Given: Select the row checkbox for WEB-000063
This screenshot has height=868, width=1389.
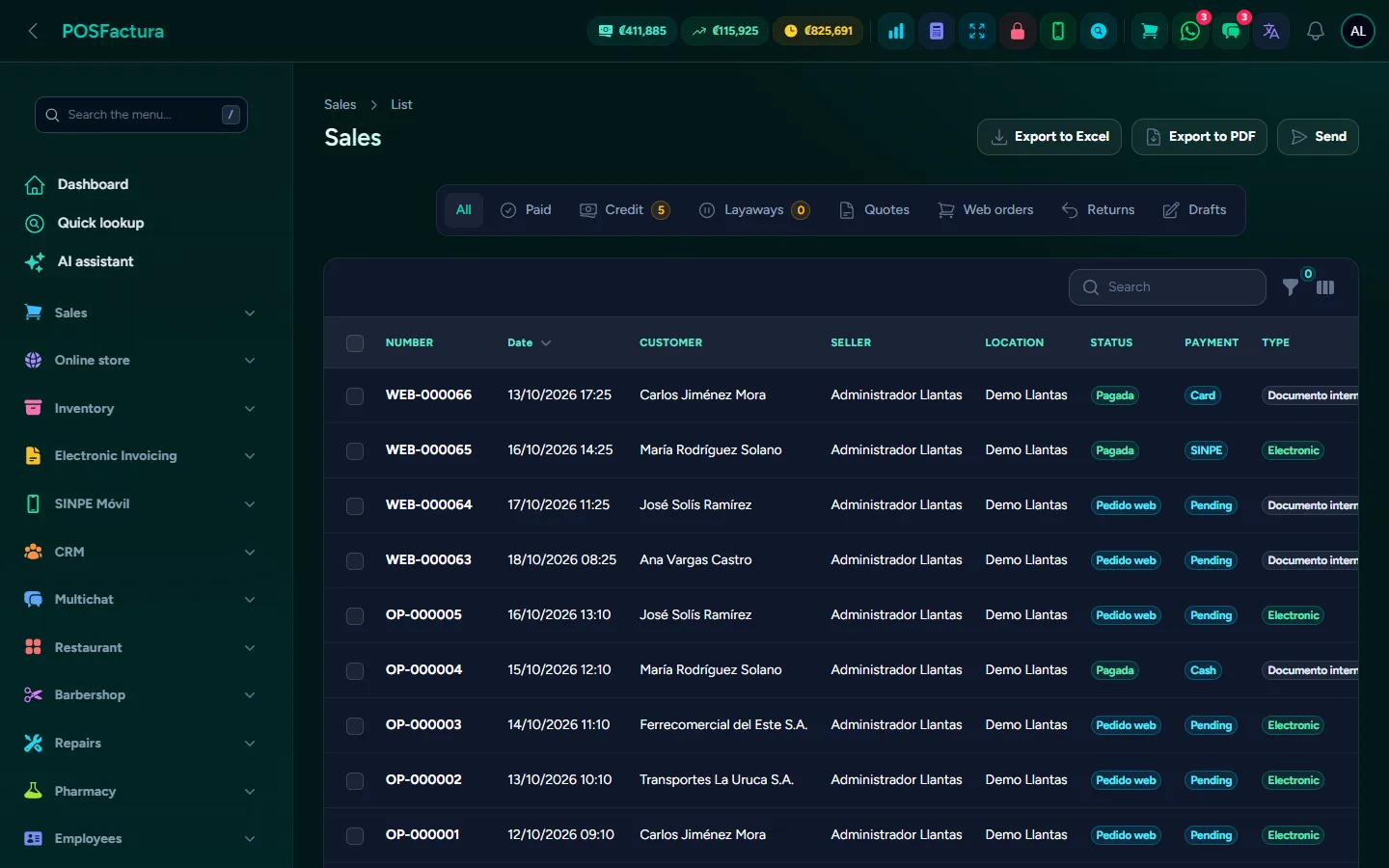Looking at the screenshot, I should [x=355, y=560].
